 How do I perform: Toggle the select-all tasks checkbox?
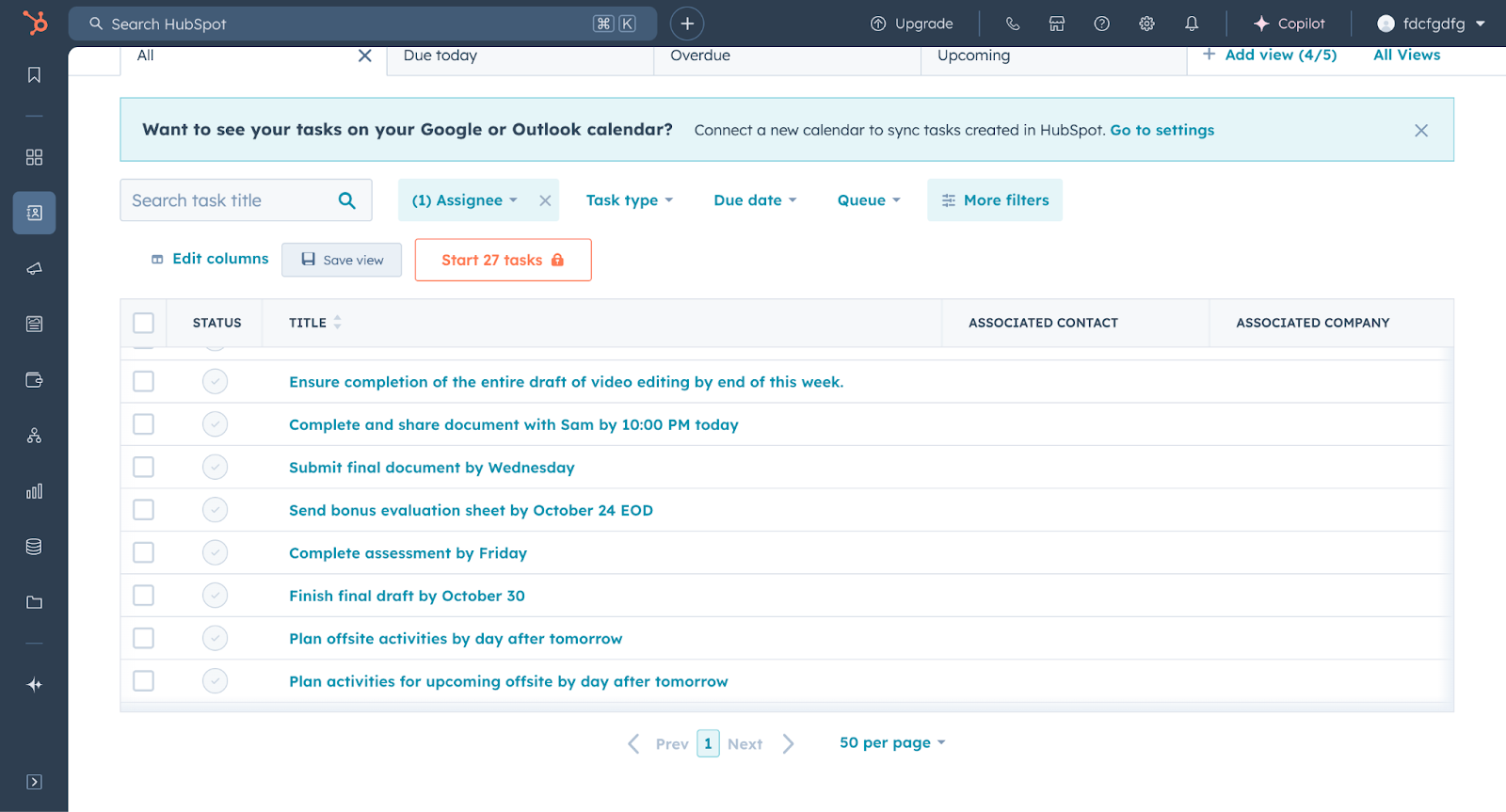[143, 323]
